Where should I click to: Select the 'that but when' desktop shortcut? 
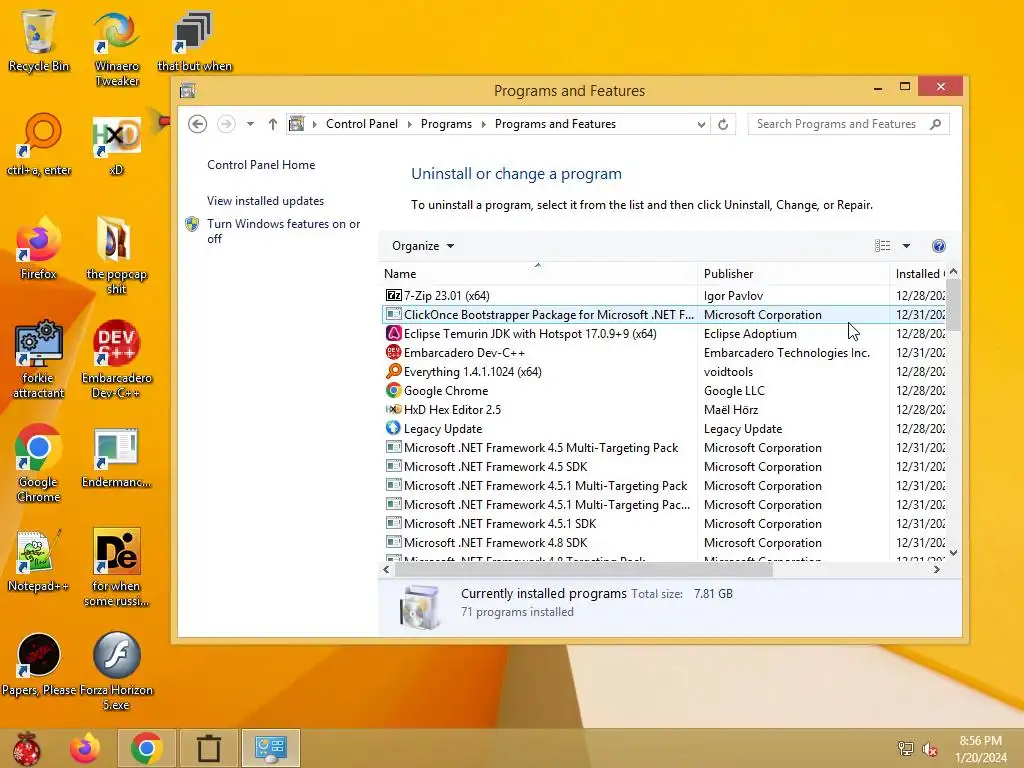pos(194,40)
